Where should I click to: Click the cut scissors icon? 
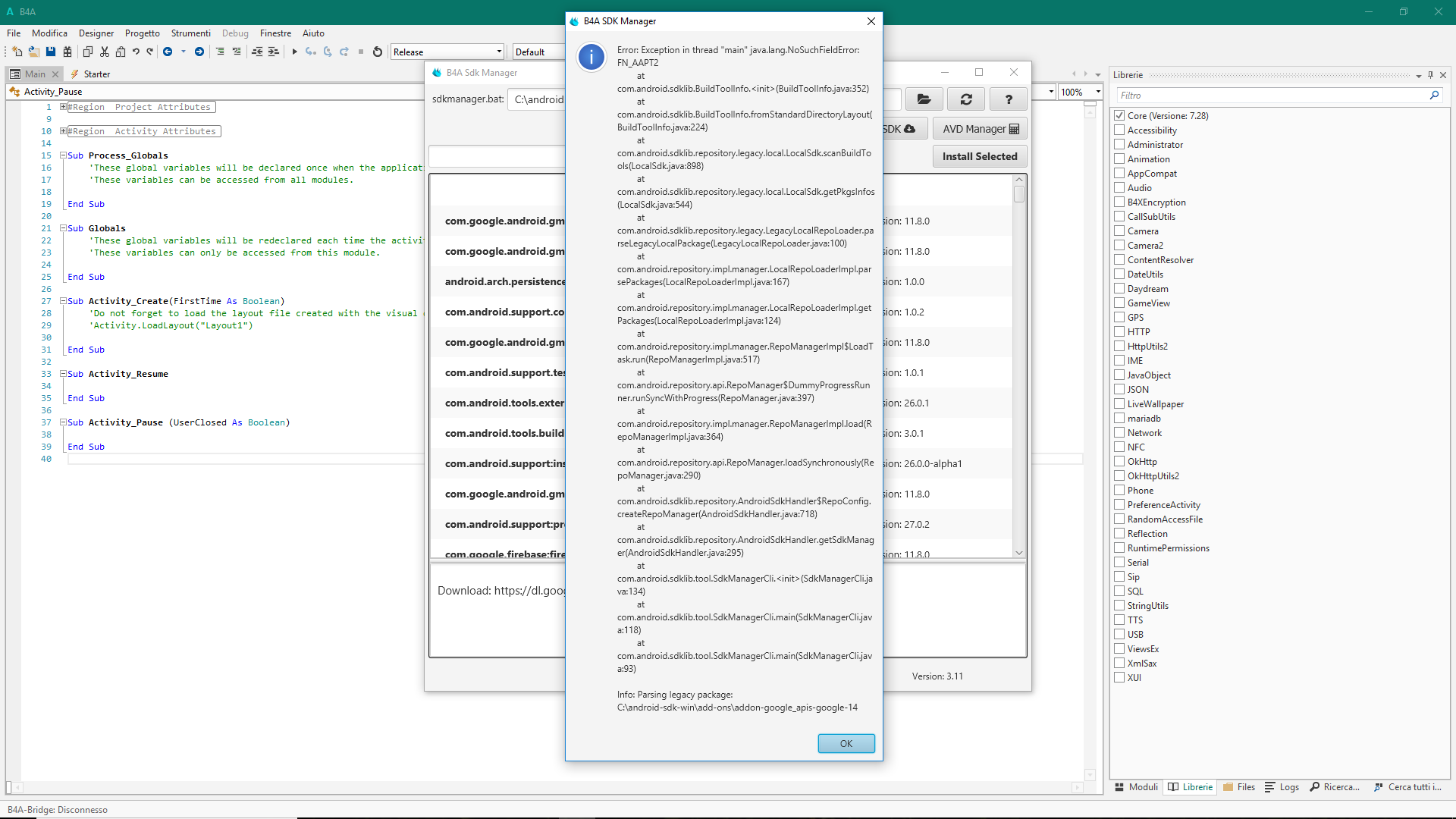coord(105,52)
